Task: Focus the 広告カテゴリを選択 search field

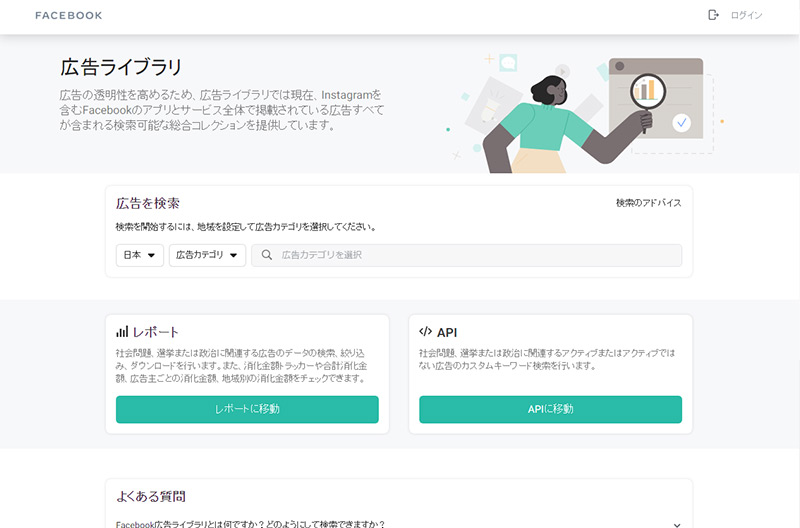Action: [x=466, y=255]
